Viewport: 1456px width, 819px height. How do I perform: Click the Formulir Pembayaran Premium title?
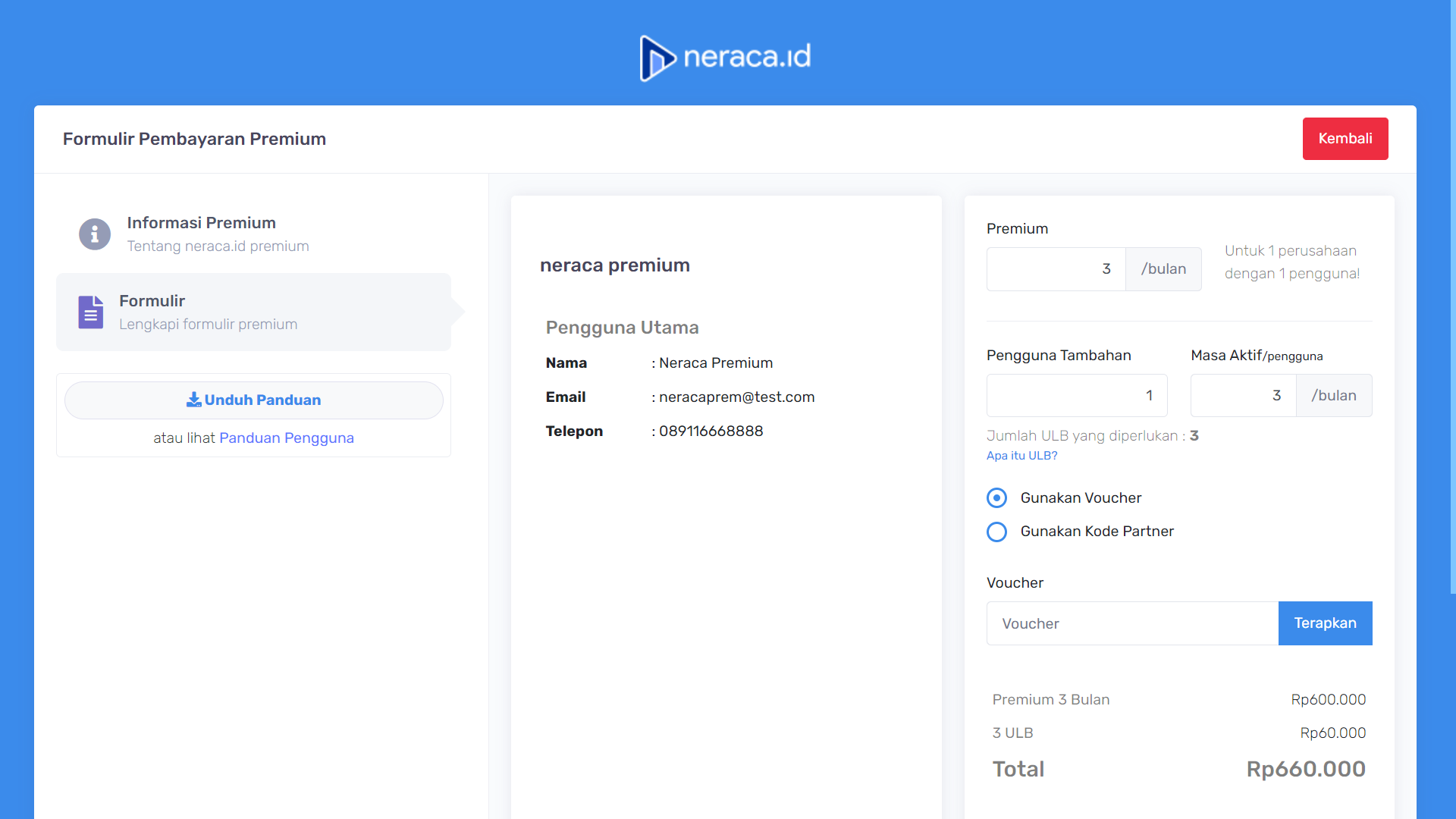tap(194, 139)
